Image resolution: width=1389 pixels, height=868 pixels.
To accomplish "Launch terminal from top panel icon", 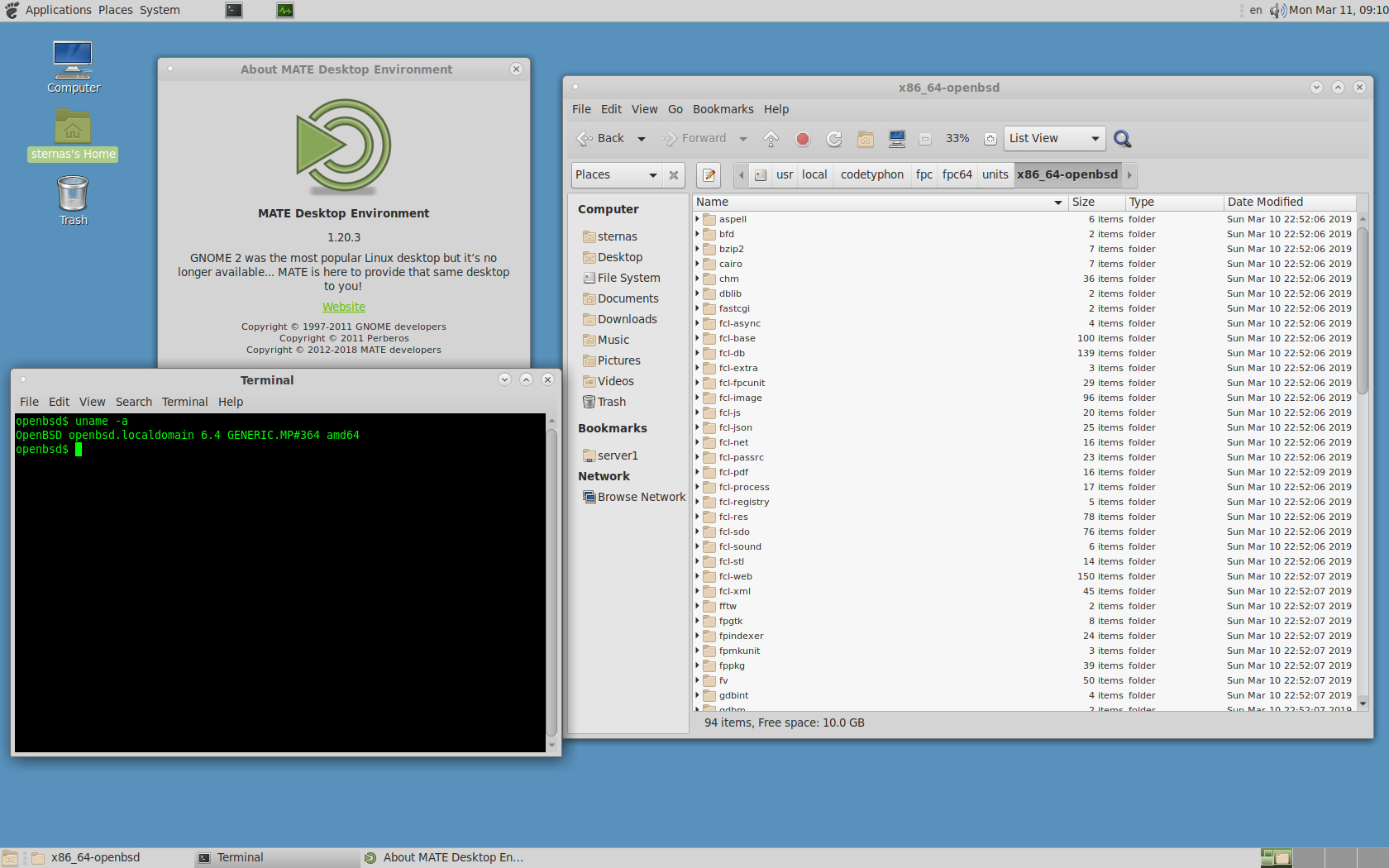I will (x=235, y=10).
